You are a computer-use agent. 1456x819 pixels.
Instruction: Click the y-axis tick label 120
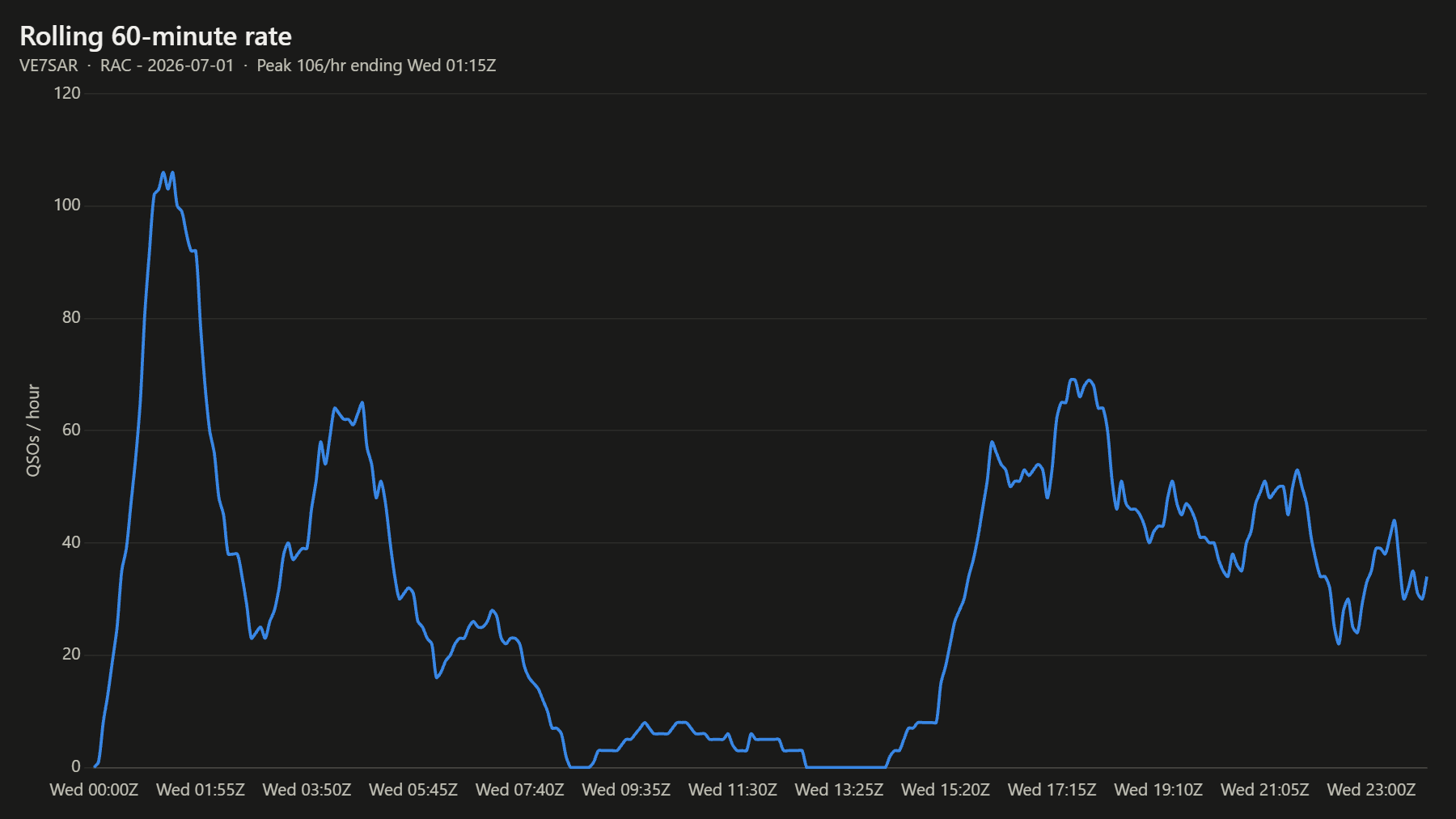coord(67,93)
